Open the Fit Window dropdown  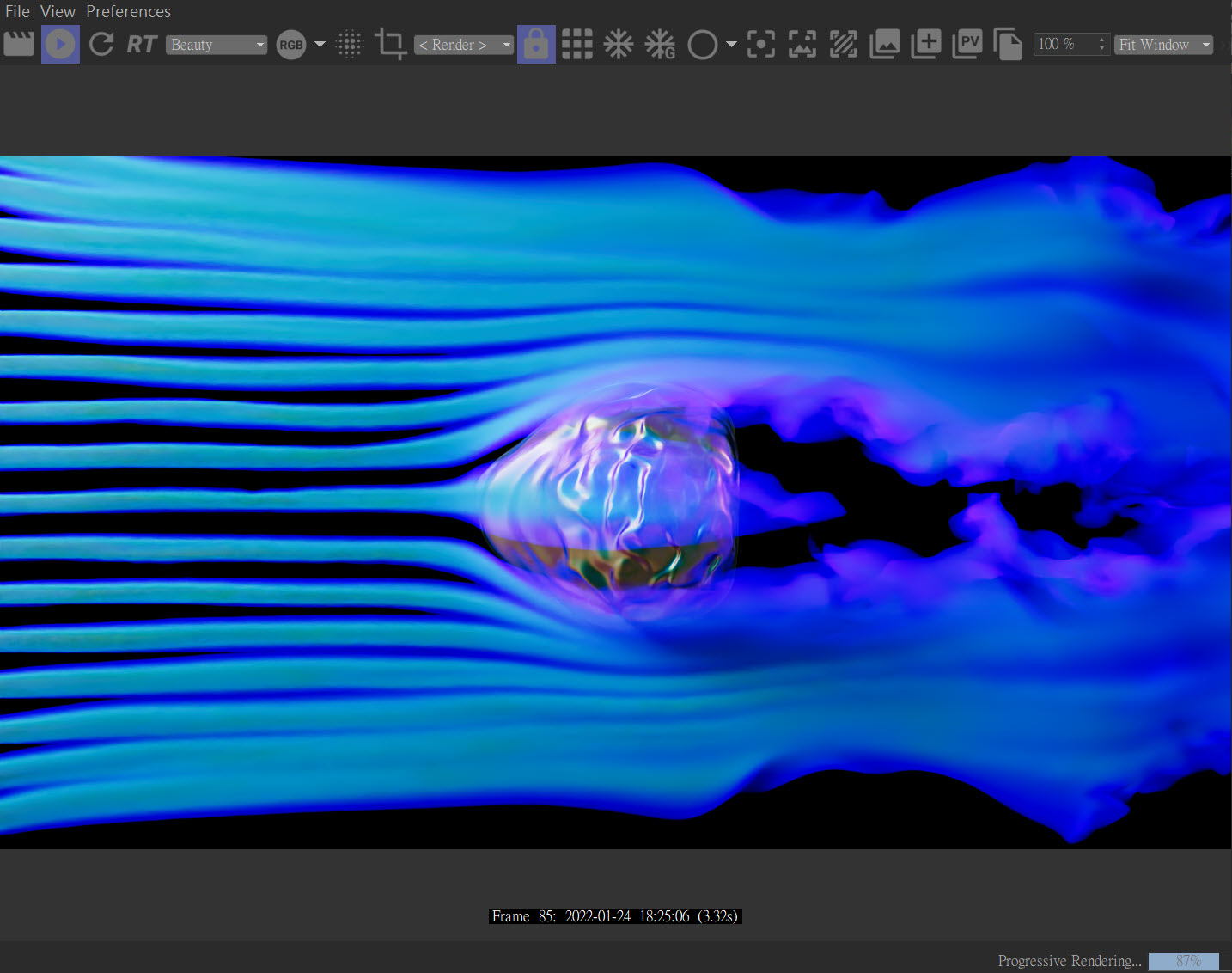[1163, 45]
